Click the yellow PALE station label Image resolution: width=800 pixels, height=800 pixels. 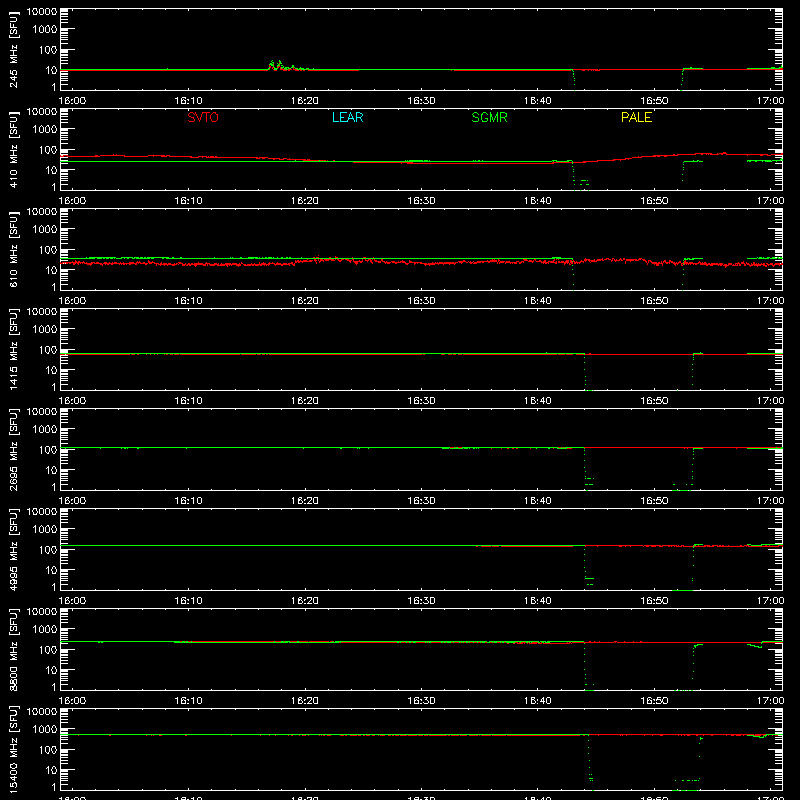[636, 117]
